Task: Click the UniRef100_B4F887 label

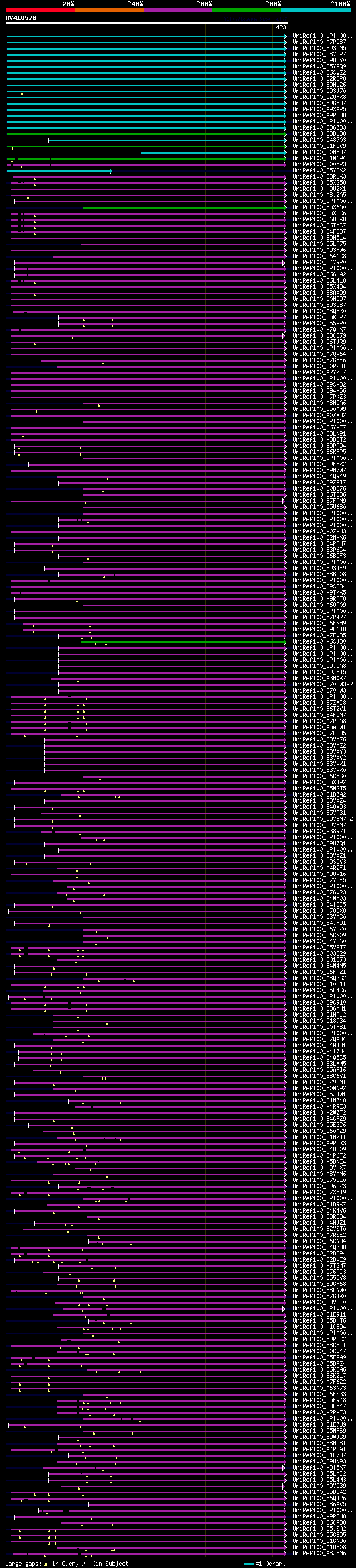Action: pos(319,231)
